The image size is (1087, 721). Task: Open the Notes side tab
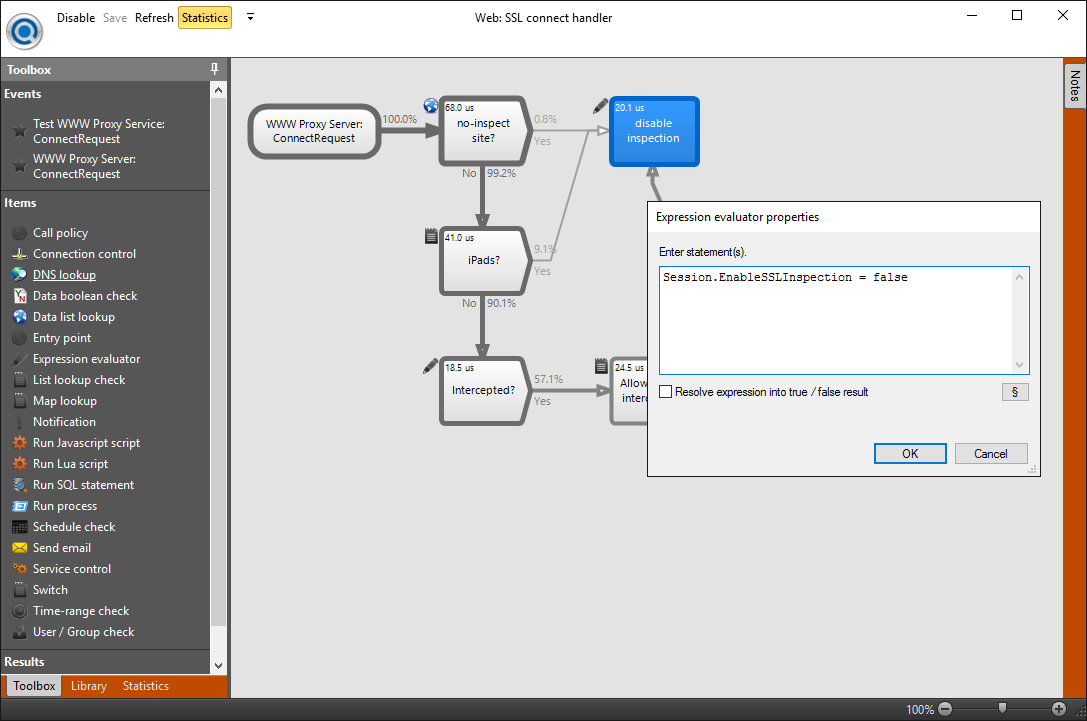click(1075, 86)
